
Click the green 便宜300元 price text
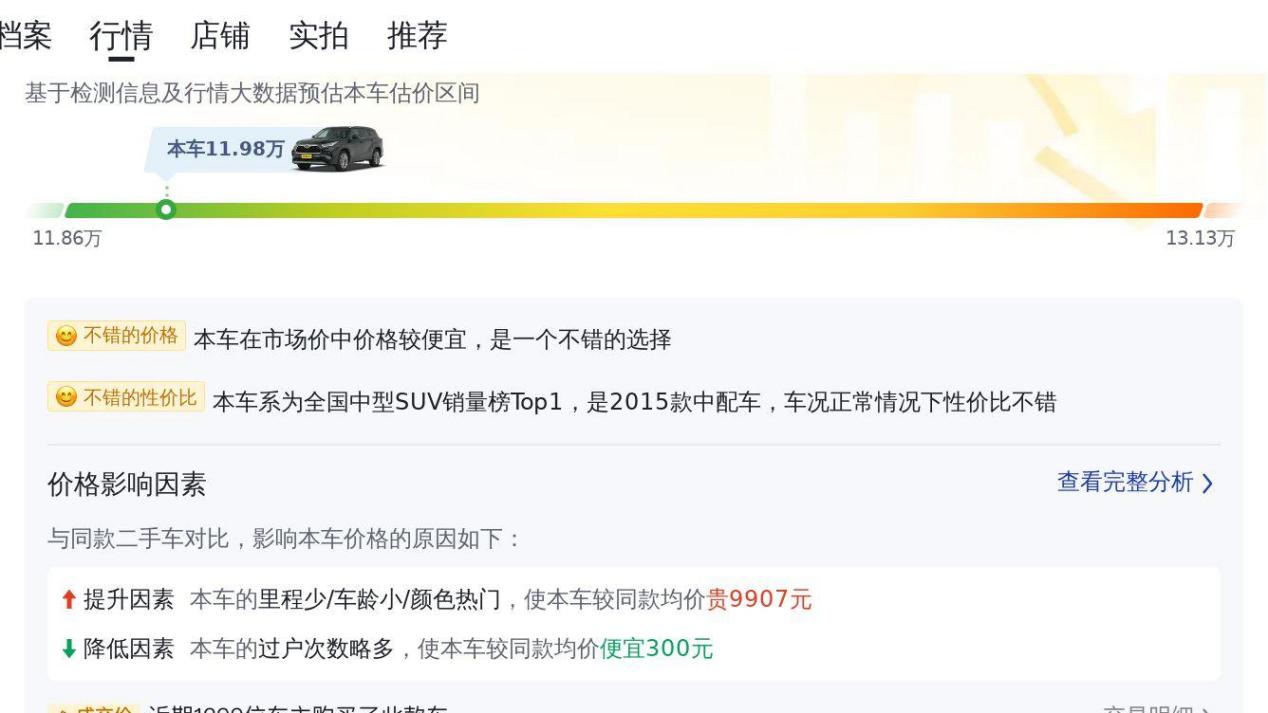coord(656,649)
